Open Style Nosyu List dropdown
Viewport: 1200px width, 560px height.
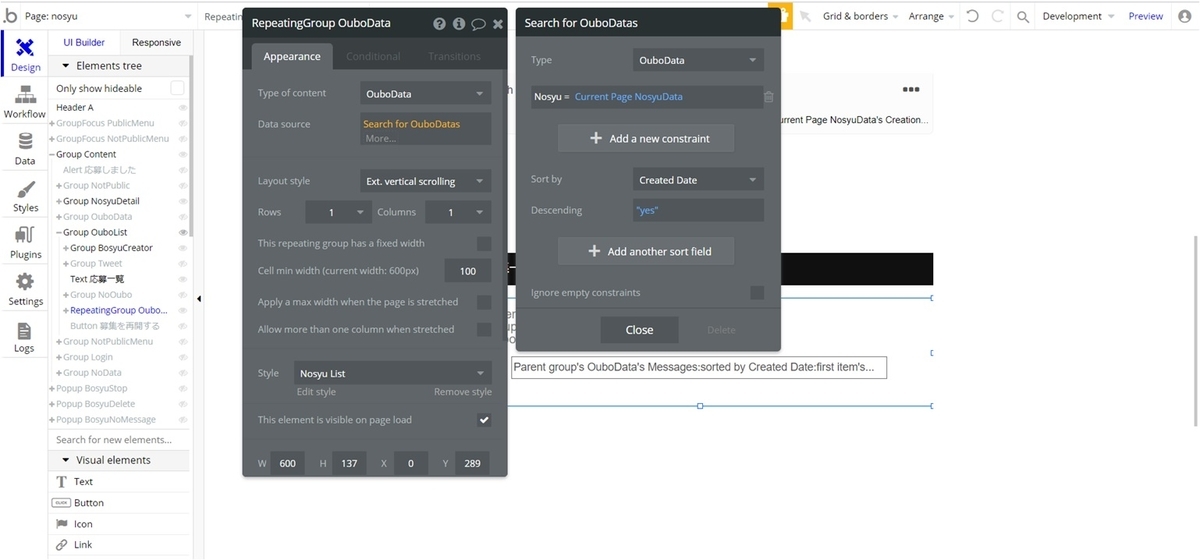[x=394, y=373]
